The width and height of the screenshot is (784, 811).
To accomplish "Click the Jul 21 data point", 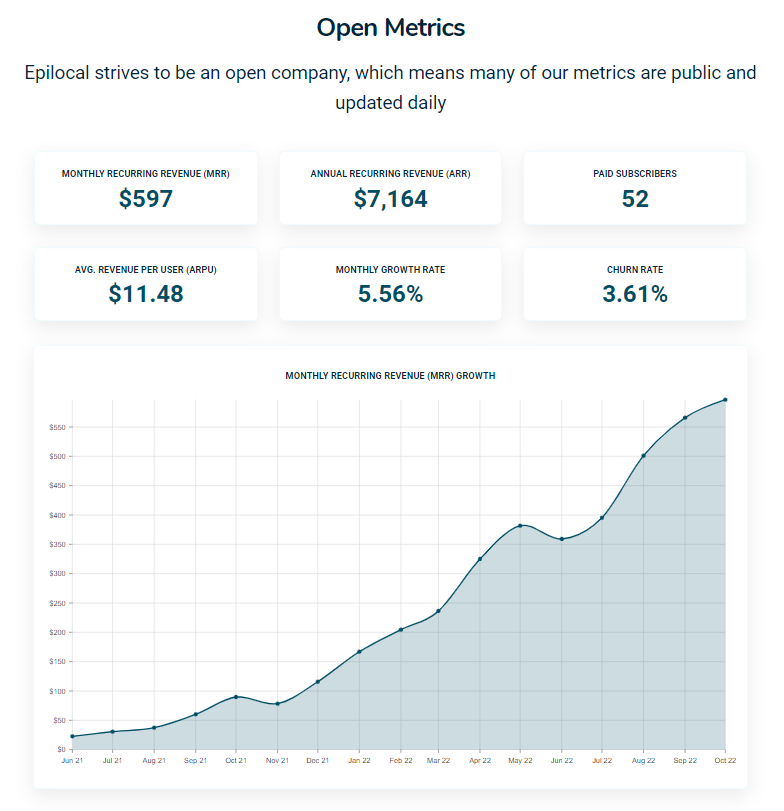I will coord(113,731).
